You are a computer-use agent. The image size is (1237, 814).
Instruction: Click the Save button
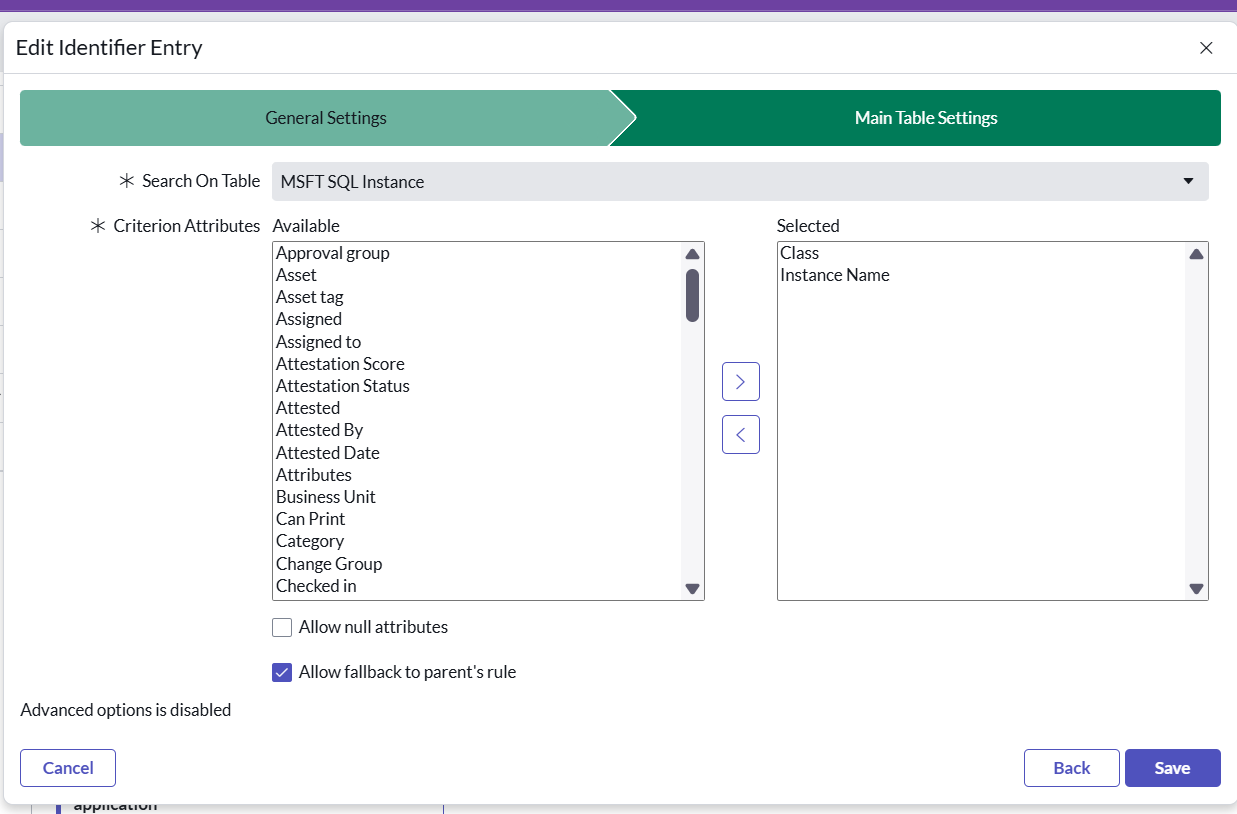1172,767
